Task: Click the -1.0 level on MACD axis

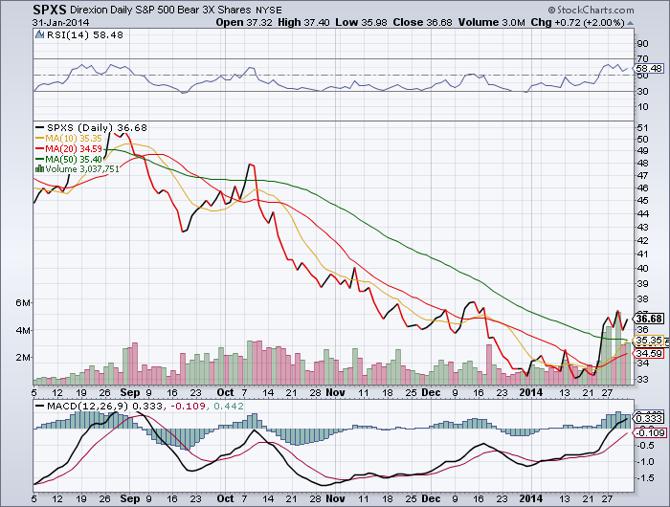Action: pyautogui.click(x=645, y=462)
